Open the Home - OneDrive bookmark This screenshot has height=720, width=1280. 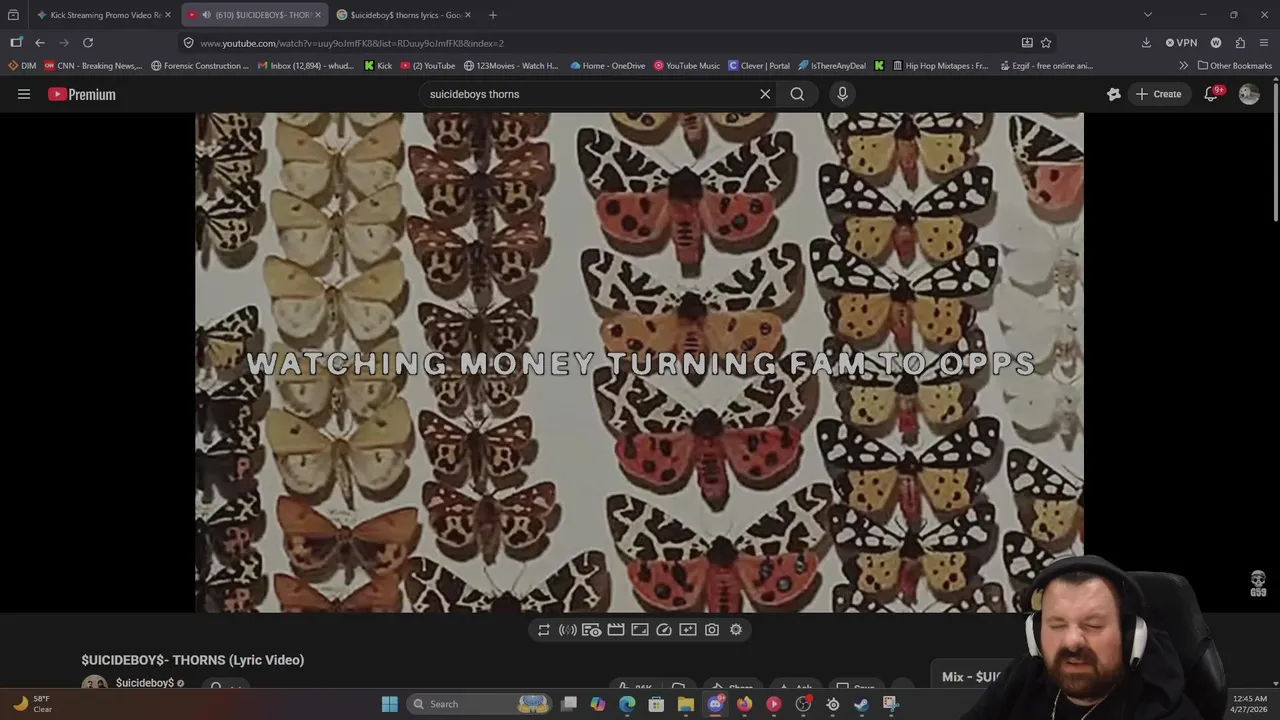pos(607,66)
